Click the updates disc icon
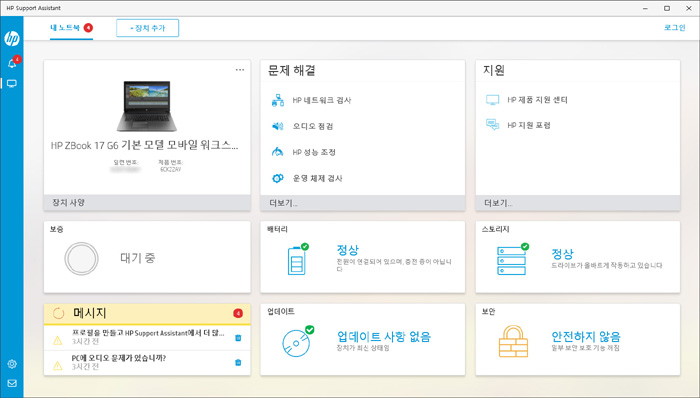The image size is (700, 398). click(297, 342)
